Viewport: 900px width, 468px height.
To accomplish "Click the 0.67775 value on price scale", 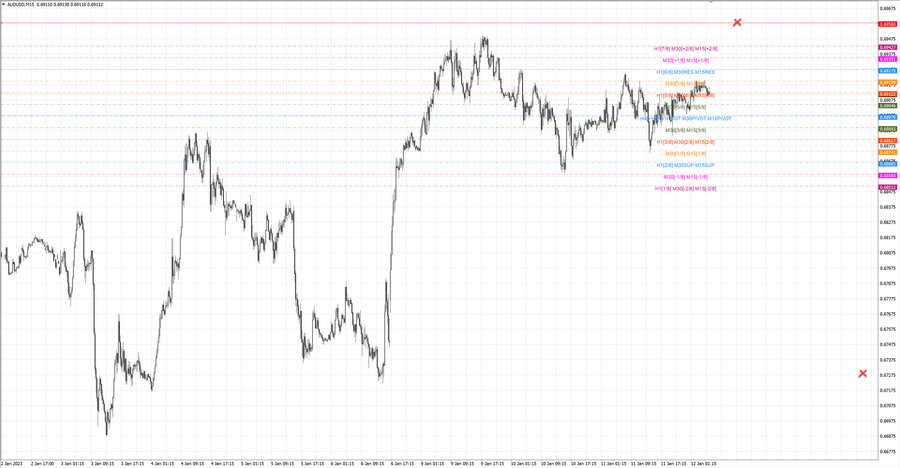I will pos(888,299).
